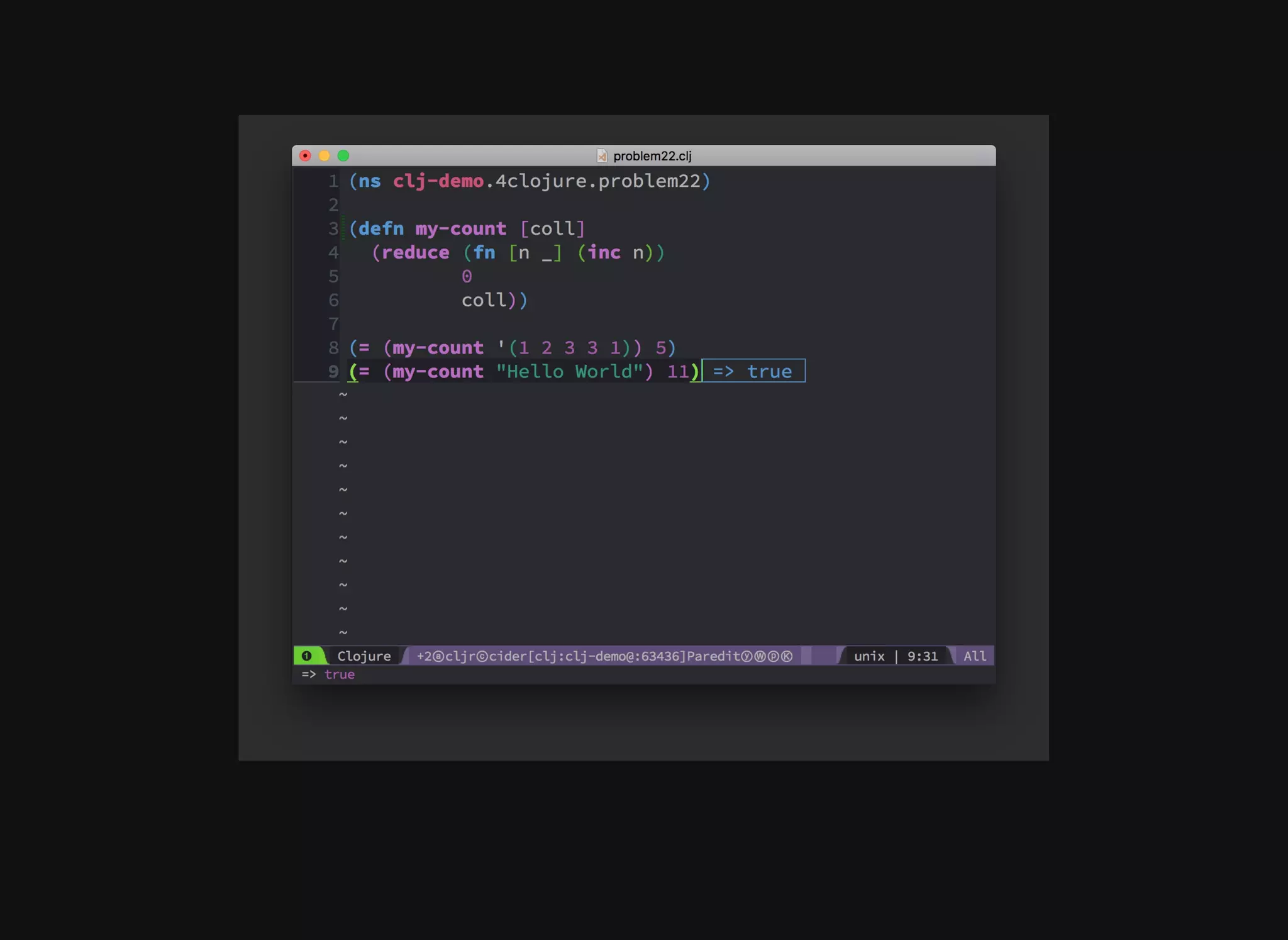Click the All buffer position indicator
Screen dimensions: 1288x940
coord(974,656)
